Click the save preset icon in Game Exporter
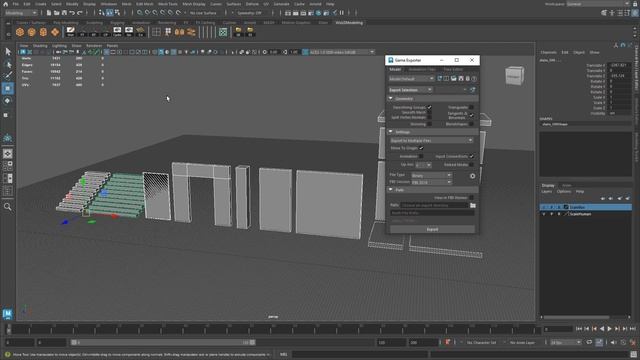The height and width of the screenshot is (360, 640). tap(461, 79)
